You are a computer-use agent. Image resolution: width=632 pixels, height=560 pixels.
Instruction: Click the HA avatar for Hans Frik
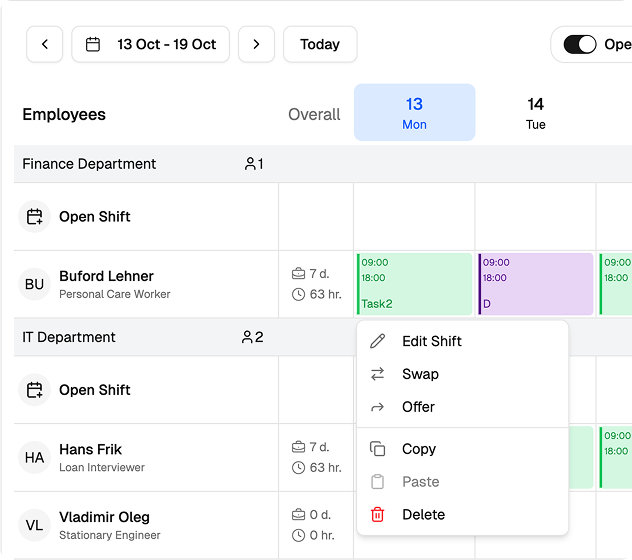click(35, 458)
